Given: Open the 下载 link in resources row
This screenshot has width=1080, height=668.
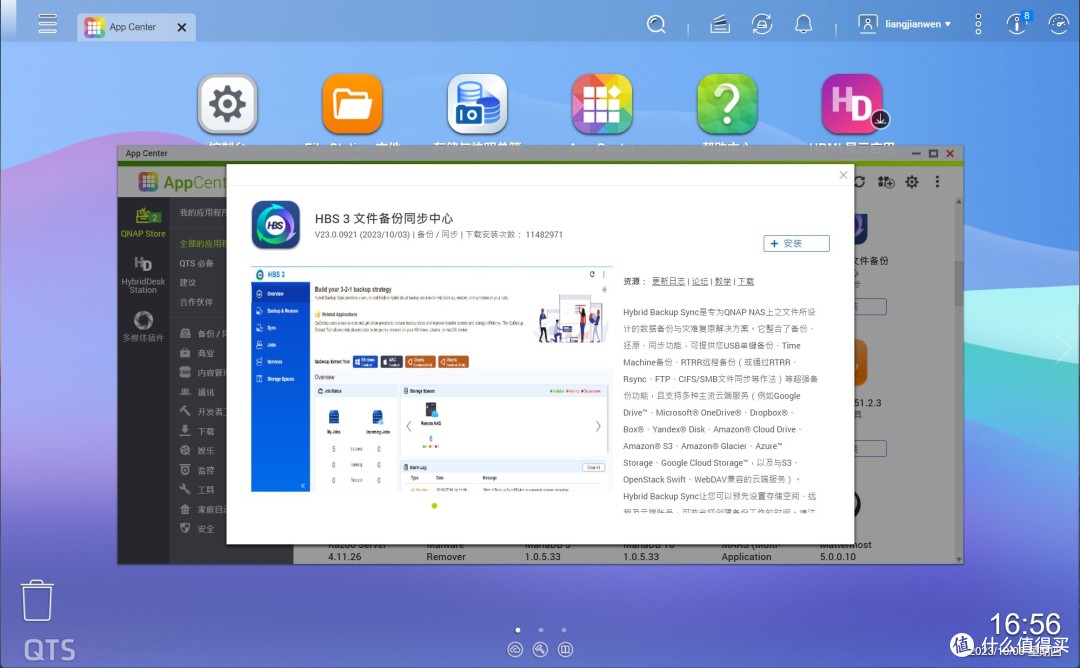Looking at the screenshot, I should [746, 281].
